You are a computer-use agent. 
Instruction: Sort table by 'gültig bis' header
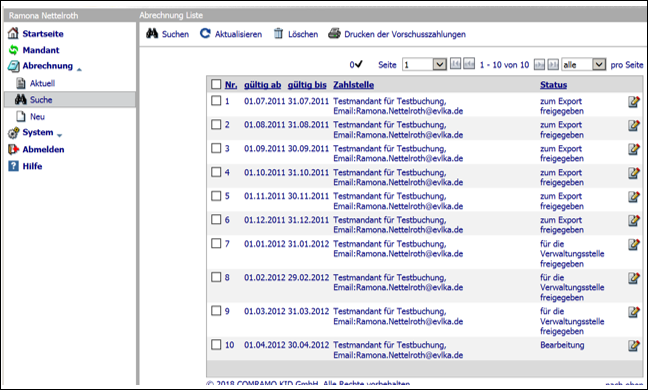[307, 85]
